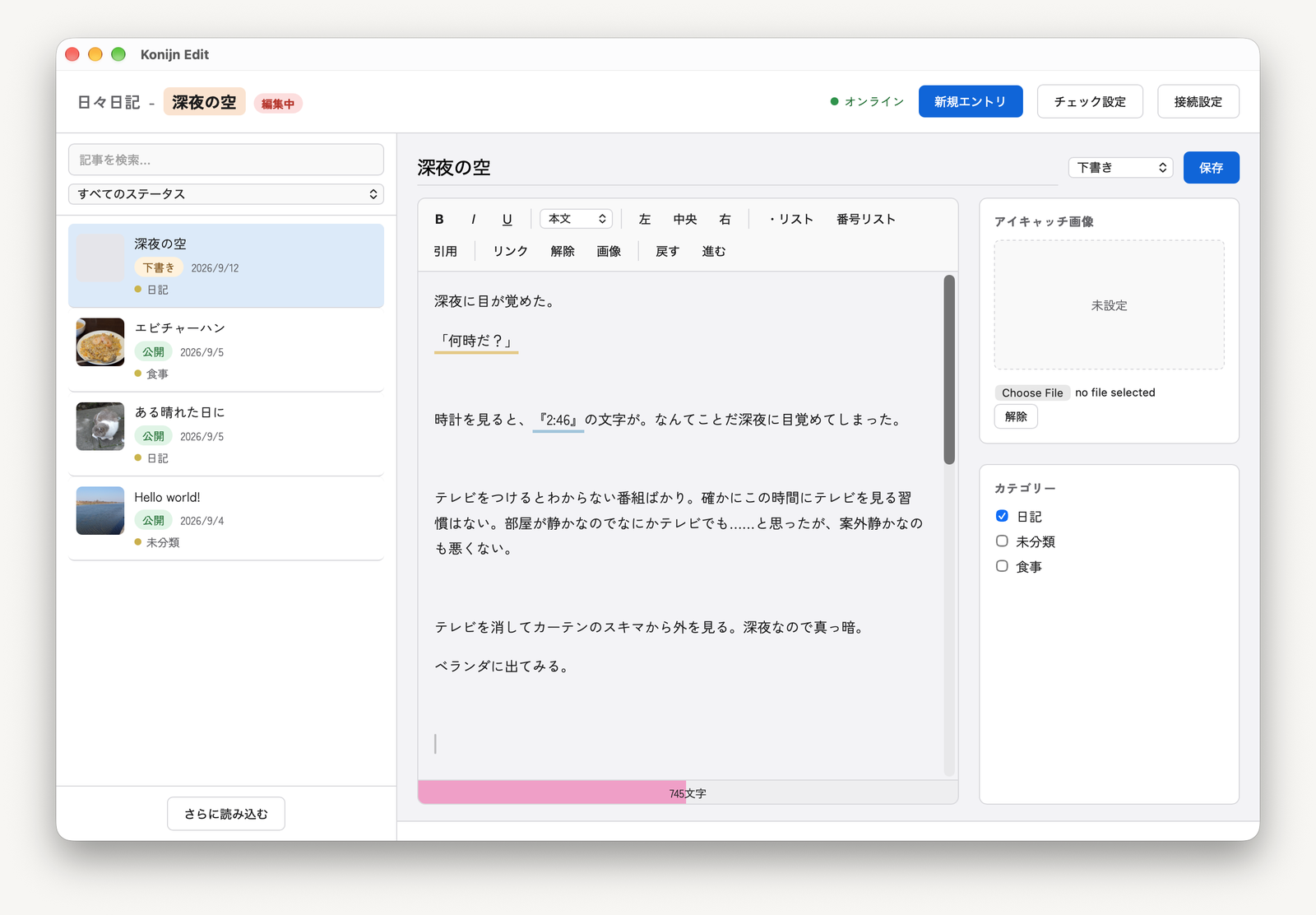This screenshot has height=915, width=1316.
Task: Click 解除 under the eye-catch image
Action: [x=1016, y=416]
